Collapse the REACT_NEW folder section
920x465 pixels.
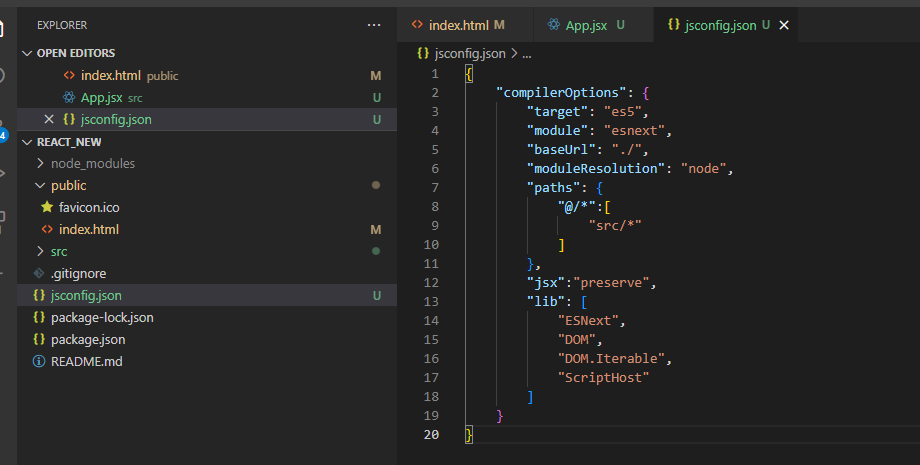click(x=207, y=142)
